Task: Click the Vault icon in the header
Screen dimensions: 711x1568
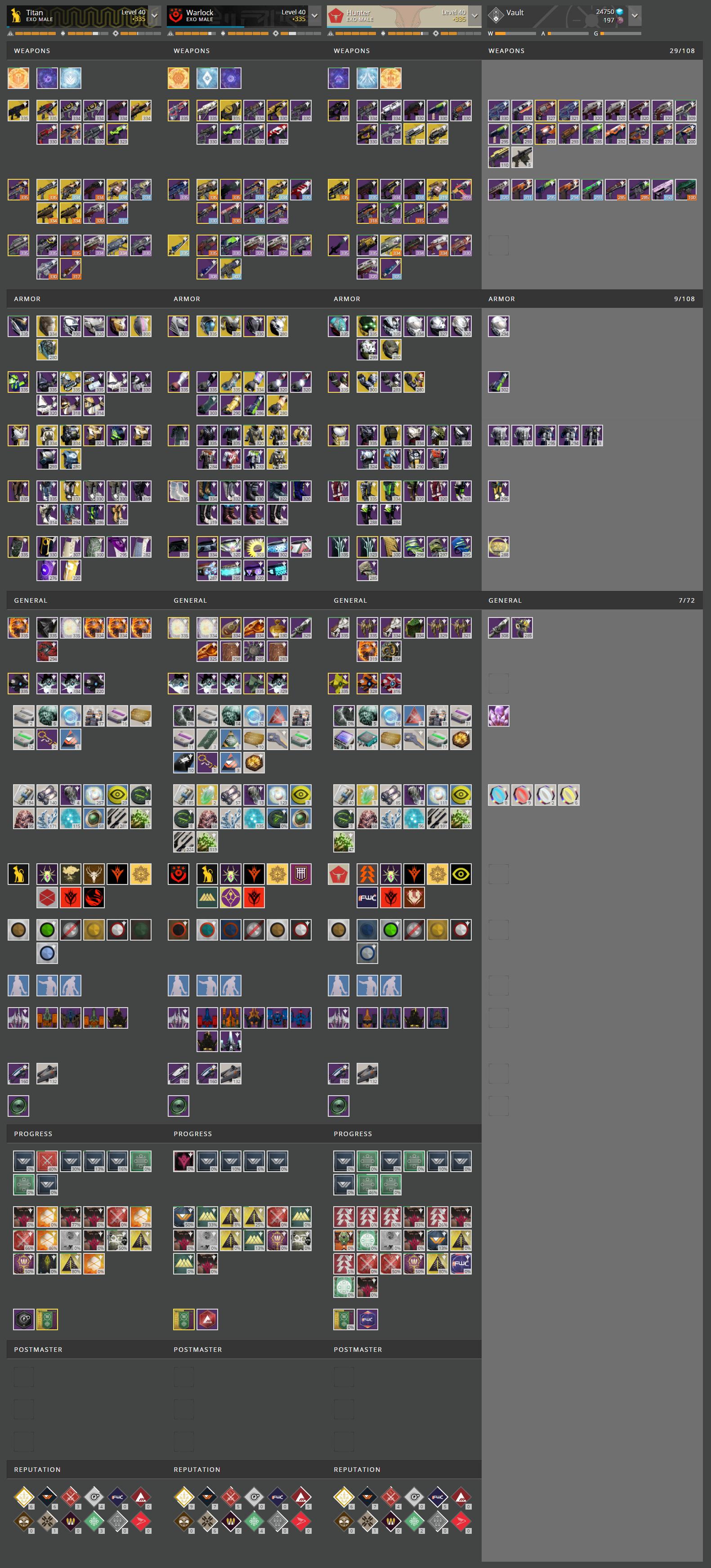Action: tap(496, 15)
